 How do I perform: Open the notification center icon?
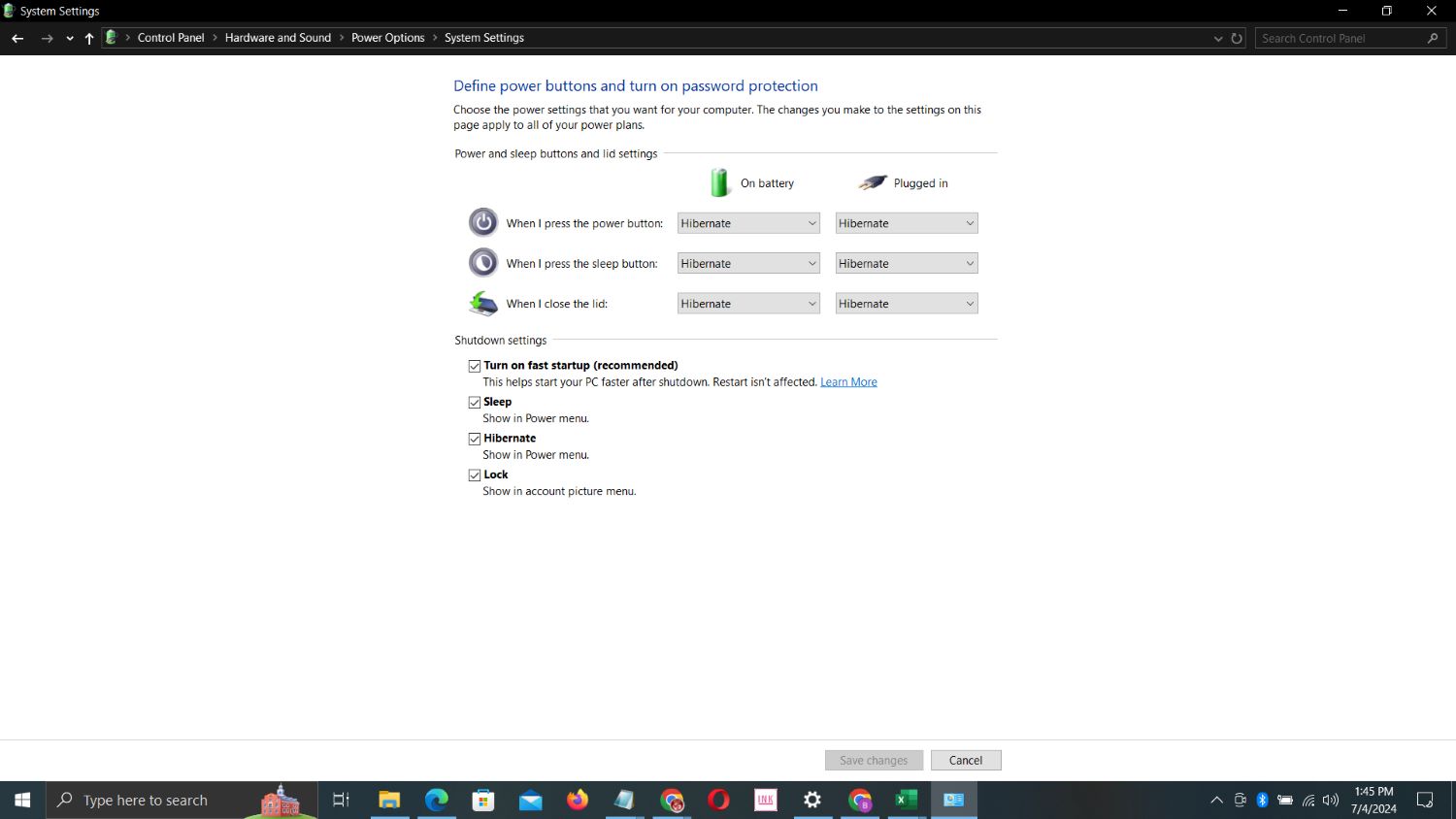1425,800
